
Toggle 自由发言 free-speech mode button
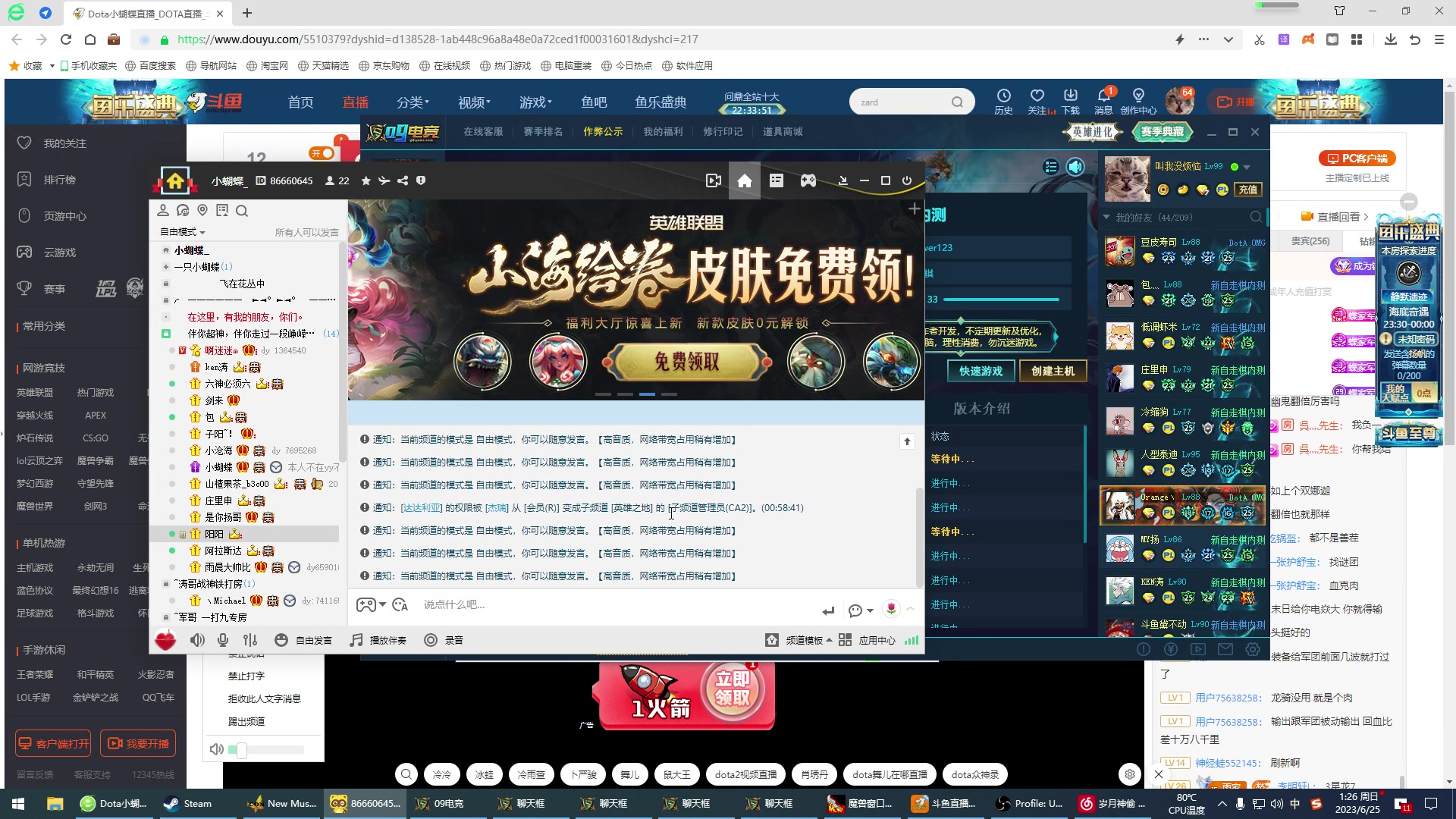click(x=303, y=640)
